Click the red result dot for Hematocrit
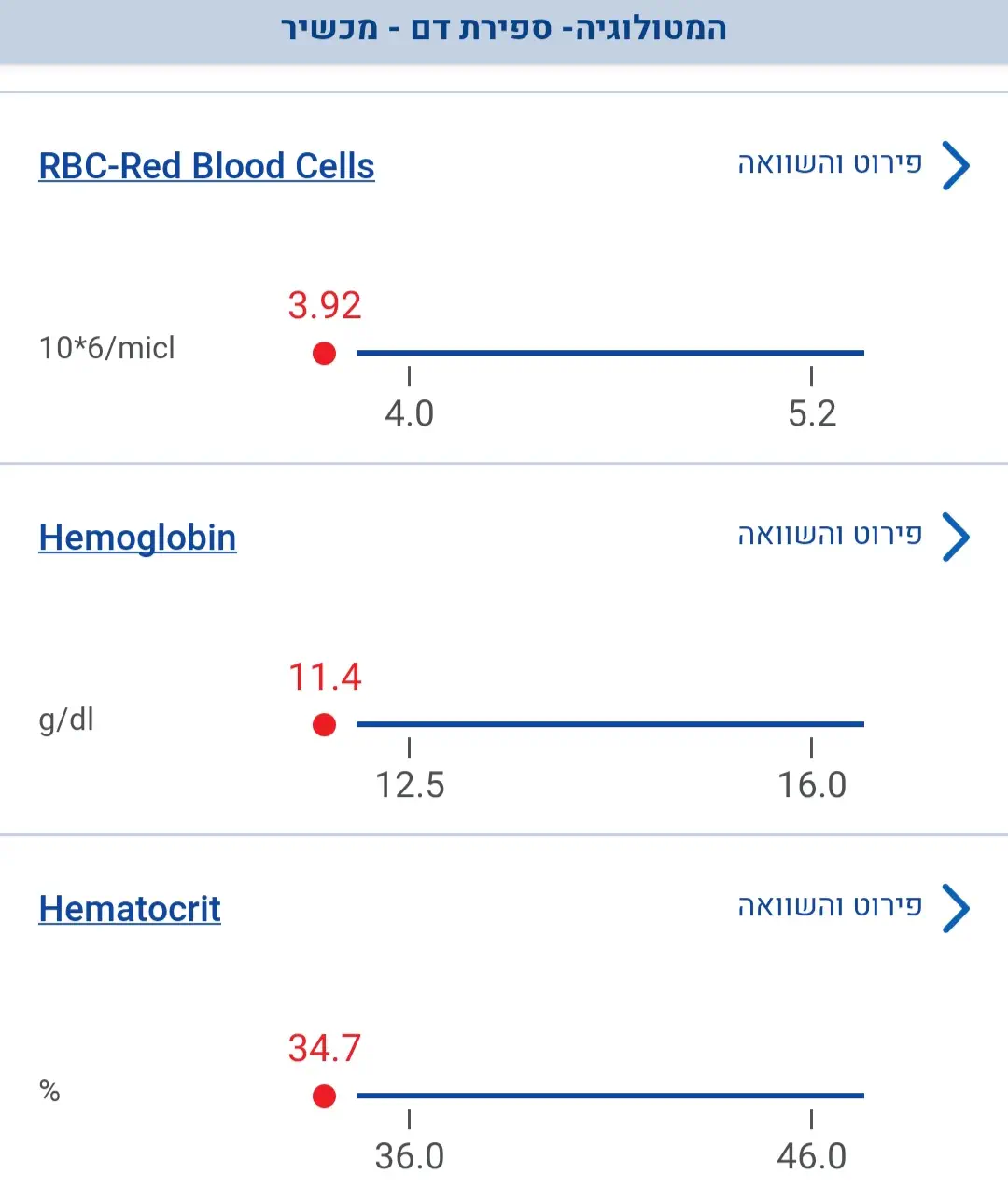Image resolution: width=1008 pixels, height=1202 pixels. (x=324, y=1097)
